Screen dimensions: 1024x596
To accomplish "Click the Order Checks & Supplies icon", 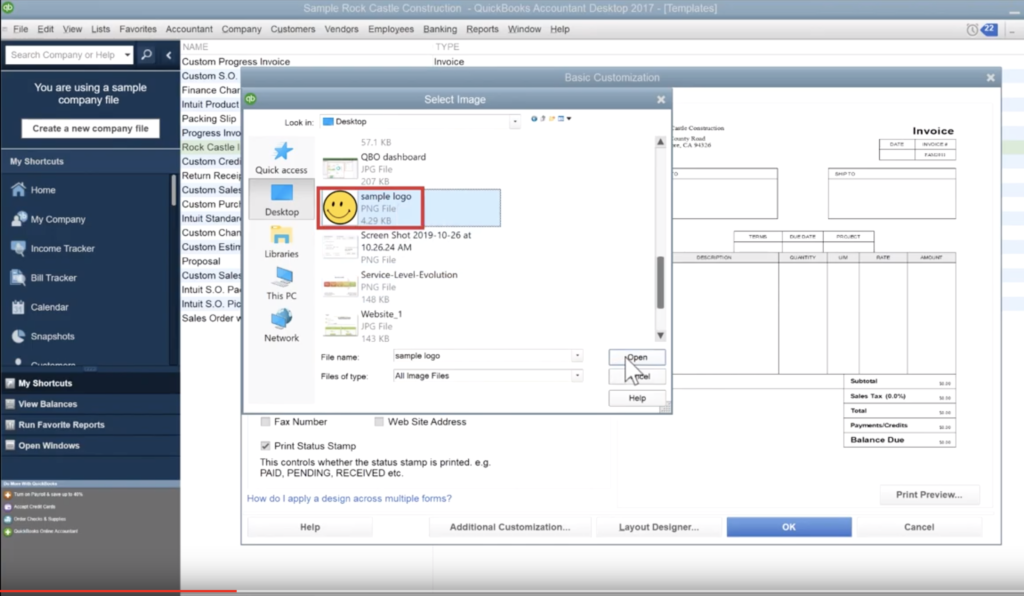I will pyautogui.click(x=8, y=520).
